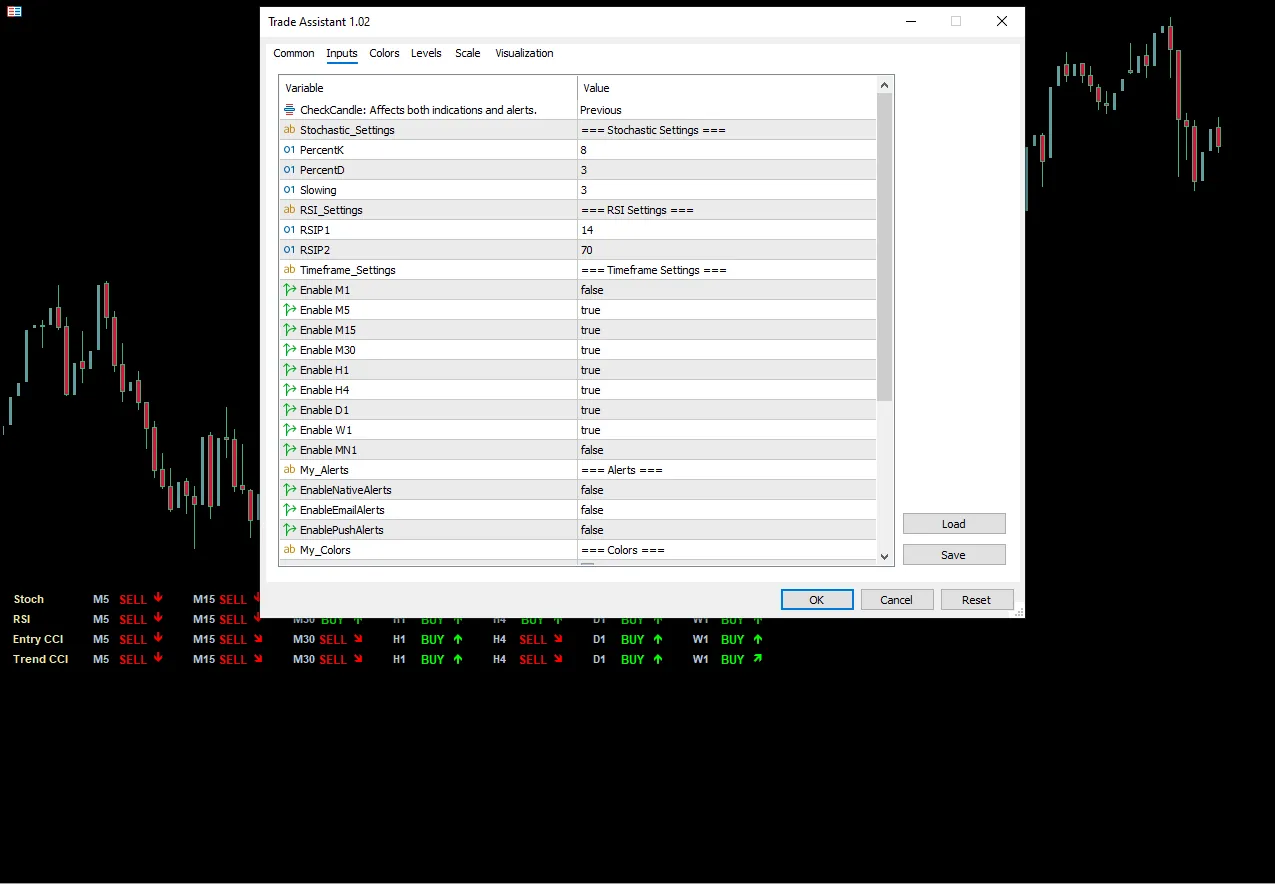This screenshot has width=1275, height=884.
Task: Toggle Enable H1 value true
Action: [x=726, y=370]
